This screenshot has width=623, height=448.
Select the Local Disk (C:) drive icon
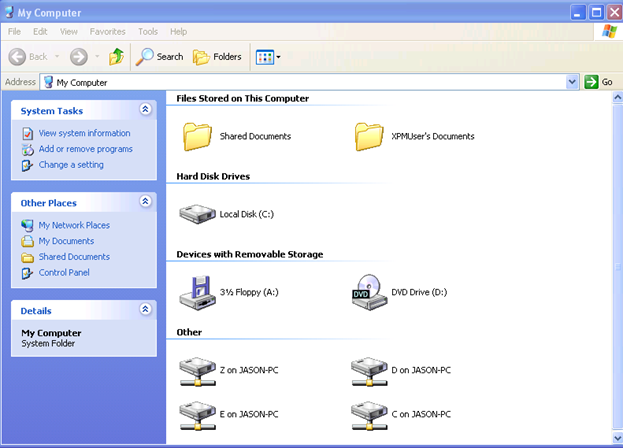coord(197,214)
